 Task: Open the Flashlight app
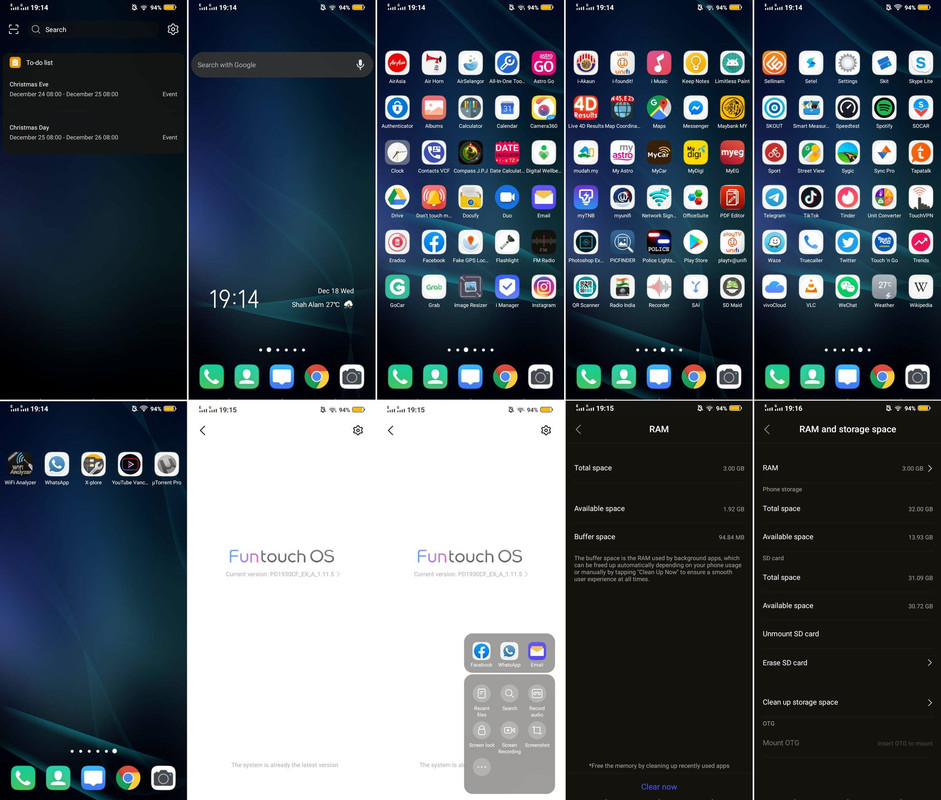point(507,242)
